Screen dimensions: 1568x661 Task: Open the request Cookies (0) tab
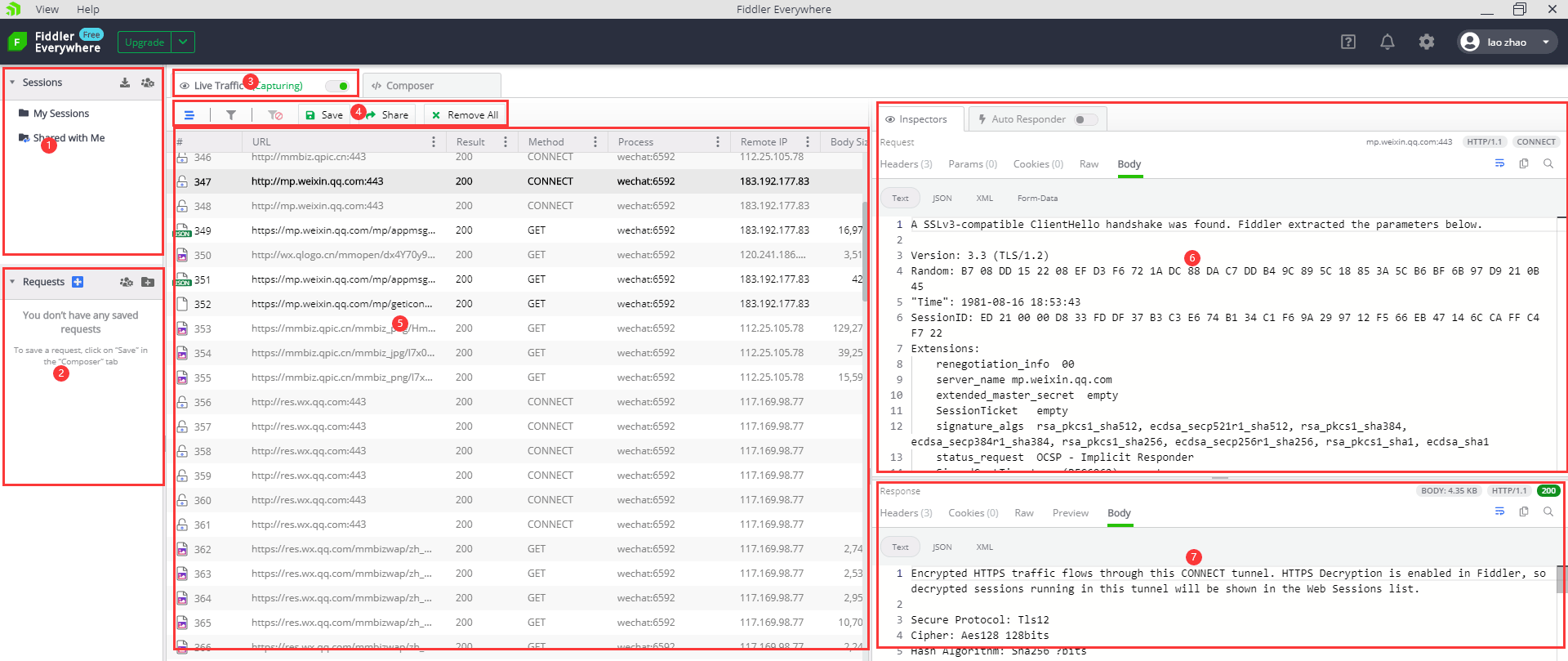(x=1038, y=164)
